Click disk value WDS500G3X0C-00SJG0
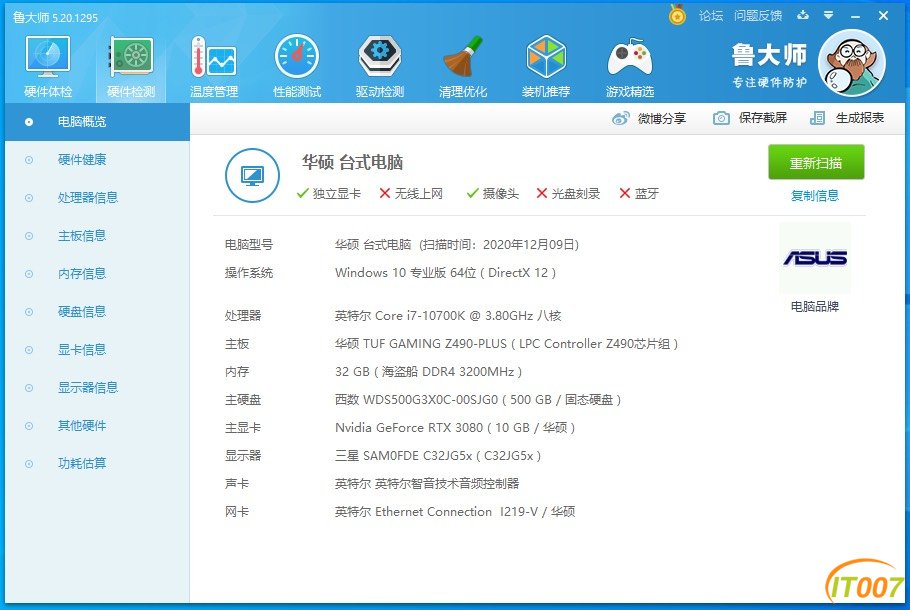Screen dimensions: 910x610 point(478,399)
